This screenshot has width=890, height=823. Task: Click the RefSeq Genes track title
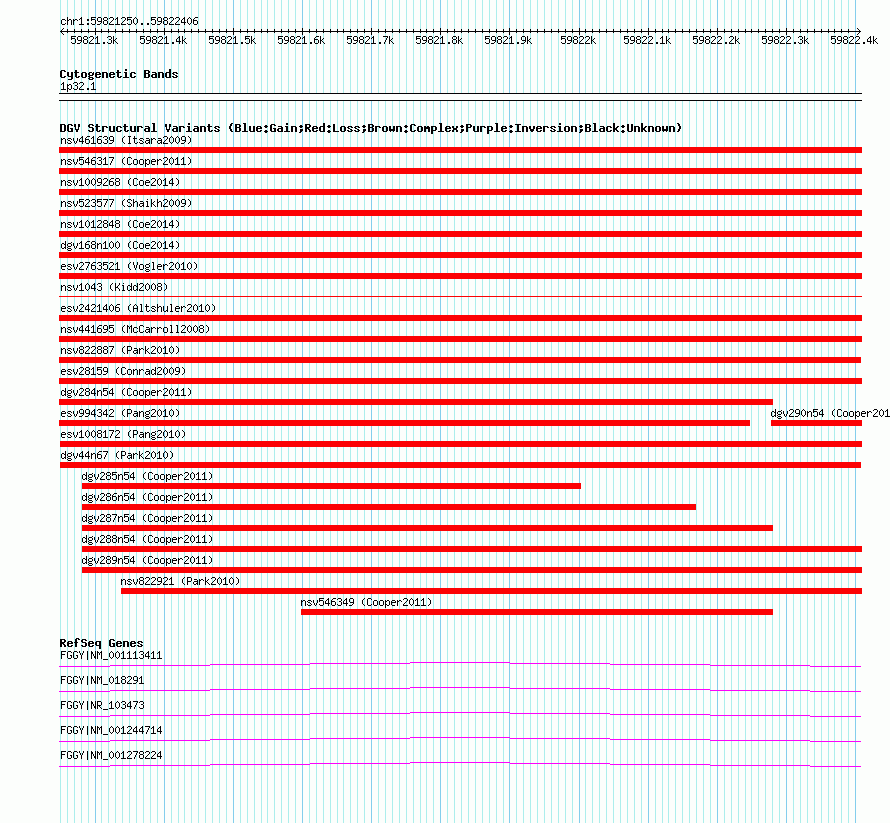101,643
